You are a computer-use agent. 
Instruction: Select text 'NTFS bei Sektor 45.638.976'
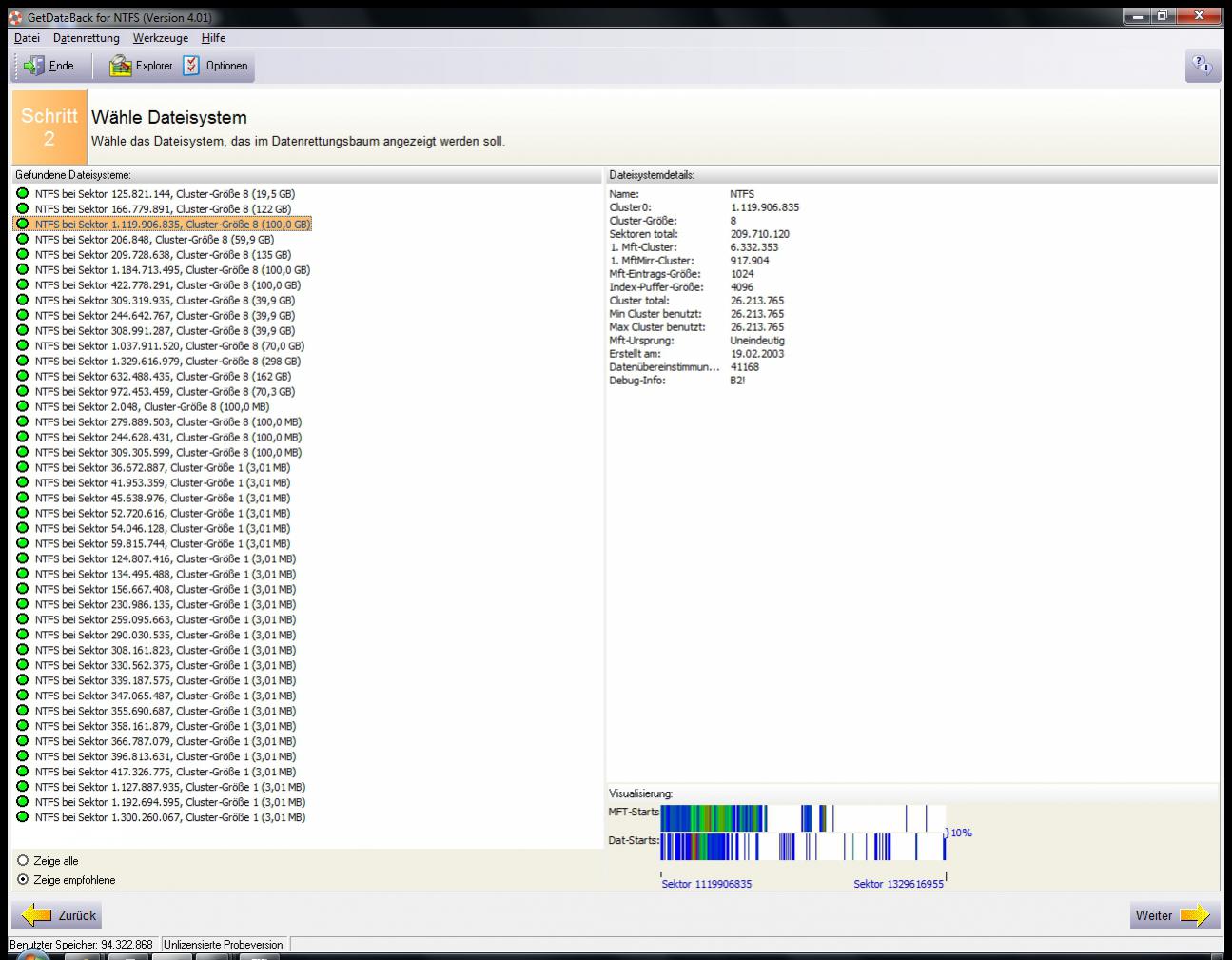click(101, 499)
